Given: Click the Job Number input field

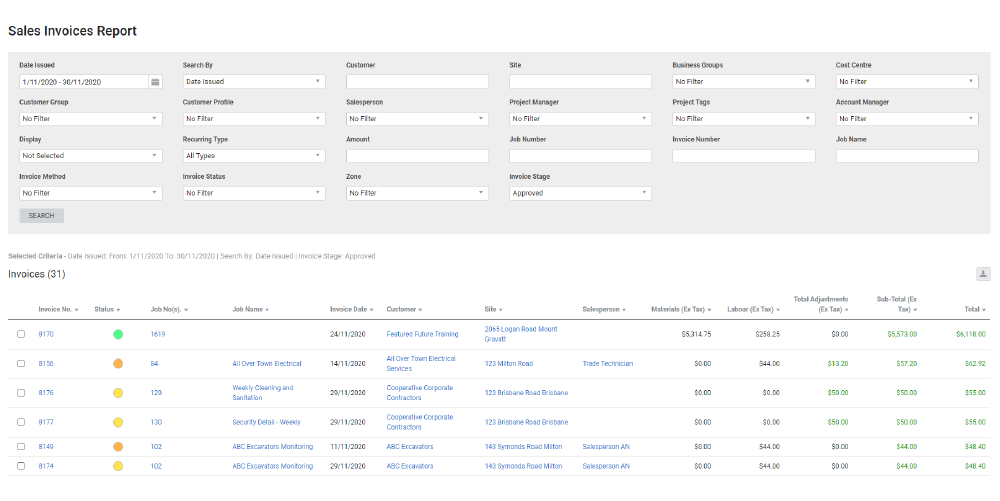Looking at the screenshot, I should 580,156.
